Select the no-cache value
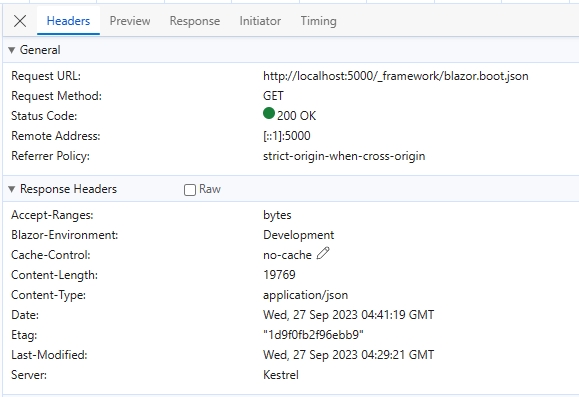The width and height of the screenshot is (579, 397). pos(287,255)
